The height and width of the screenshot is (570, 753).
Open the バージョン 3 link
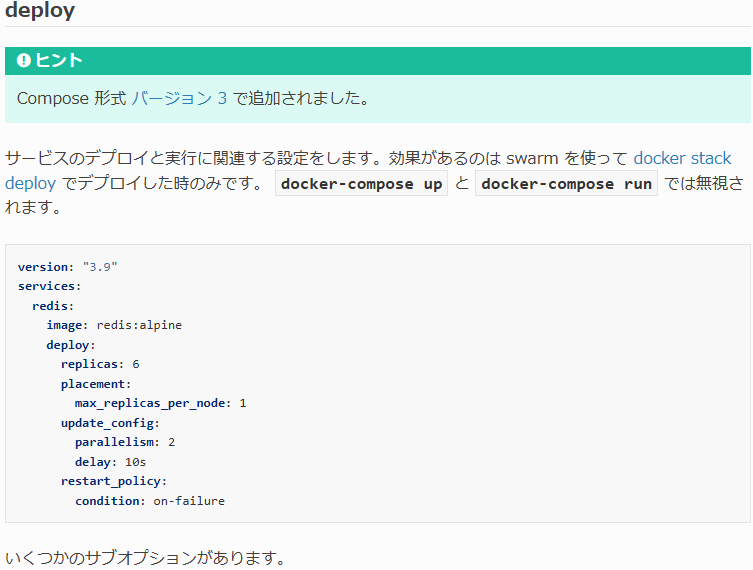click(x=179, y=98)
